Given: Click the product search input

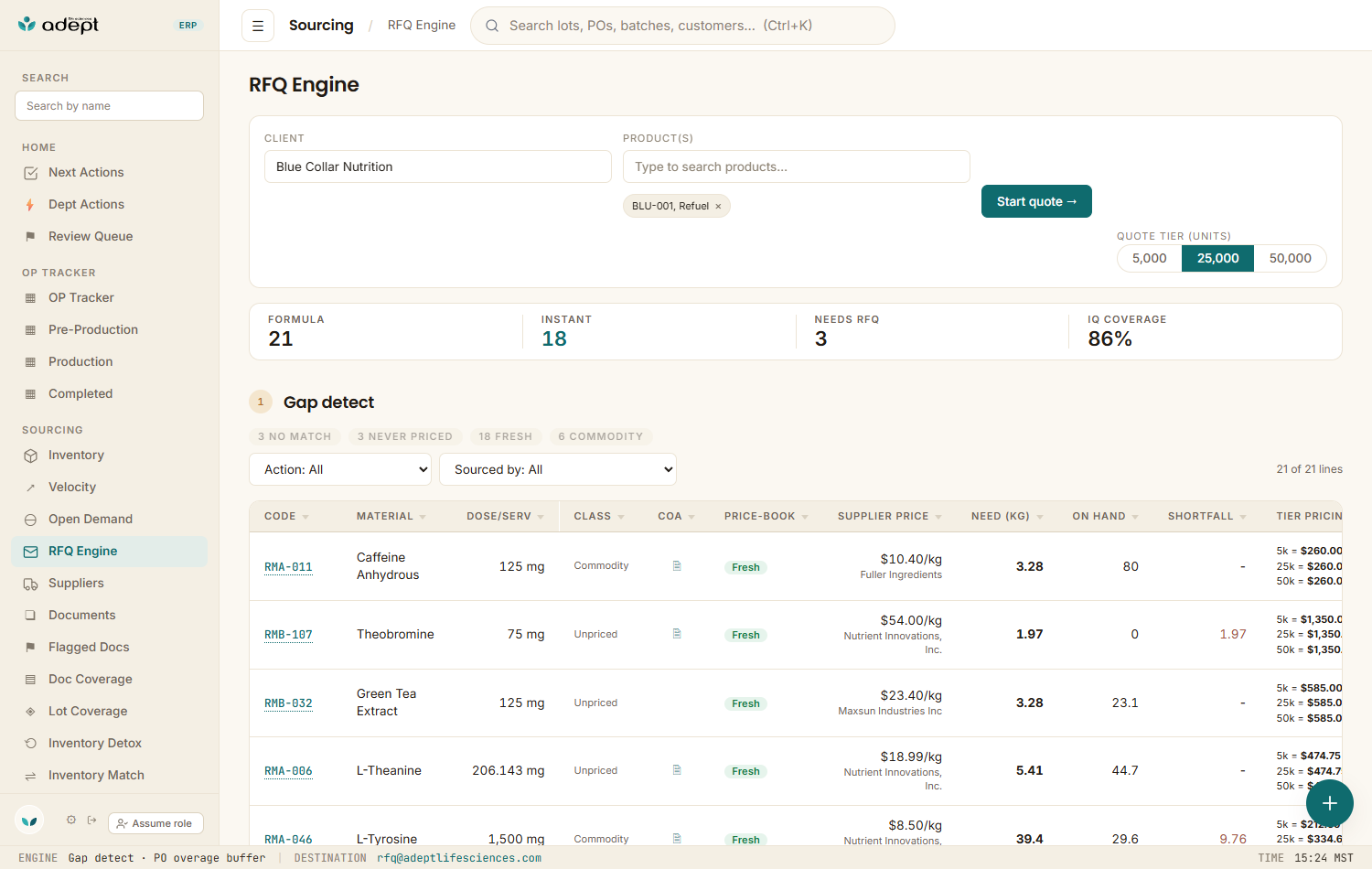Looking at the screenshot, I should 797,166.
